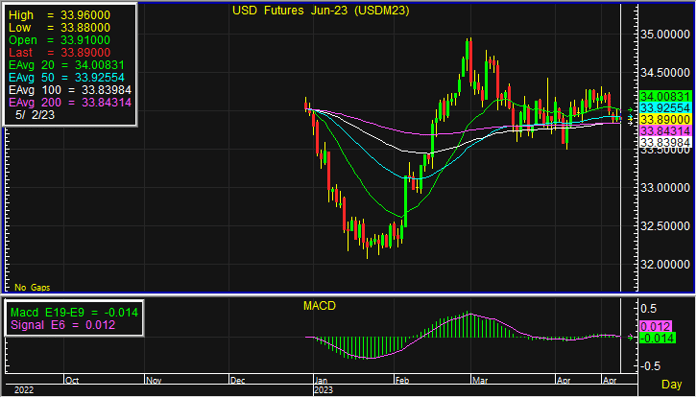The height and width of the screenshot is (398, 697).
Task: Click the arrow marker beside the MACD values
Action: [630, 338]
